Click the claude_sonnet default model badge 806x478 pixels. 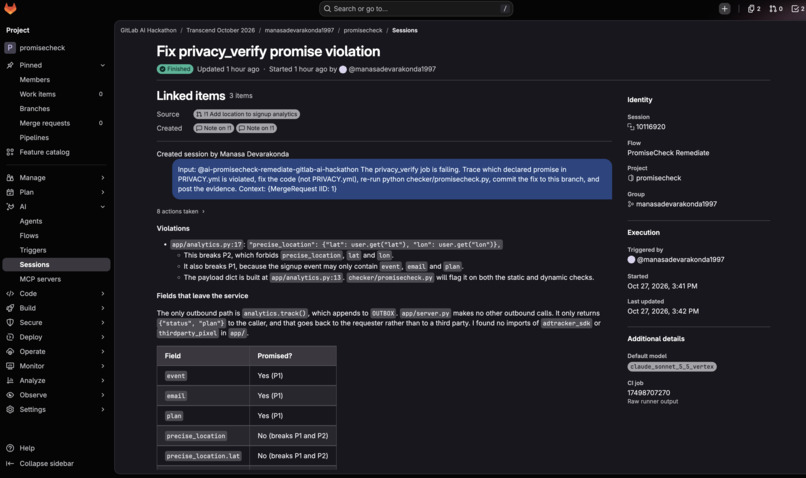click(672, 366)
